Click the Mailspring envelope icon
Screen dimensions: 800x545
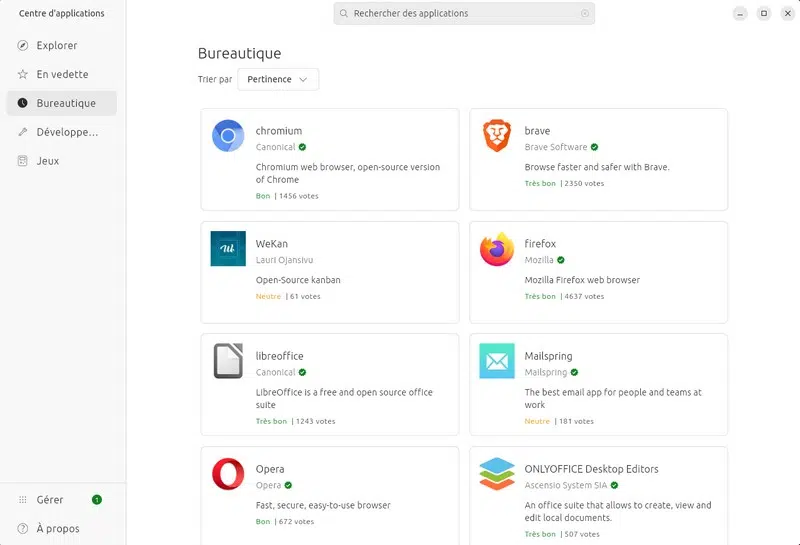pos(497,361)
